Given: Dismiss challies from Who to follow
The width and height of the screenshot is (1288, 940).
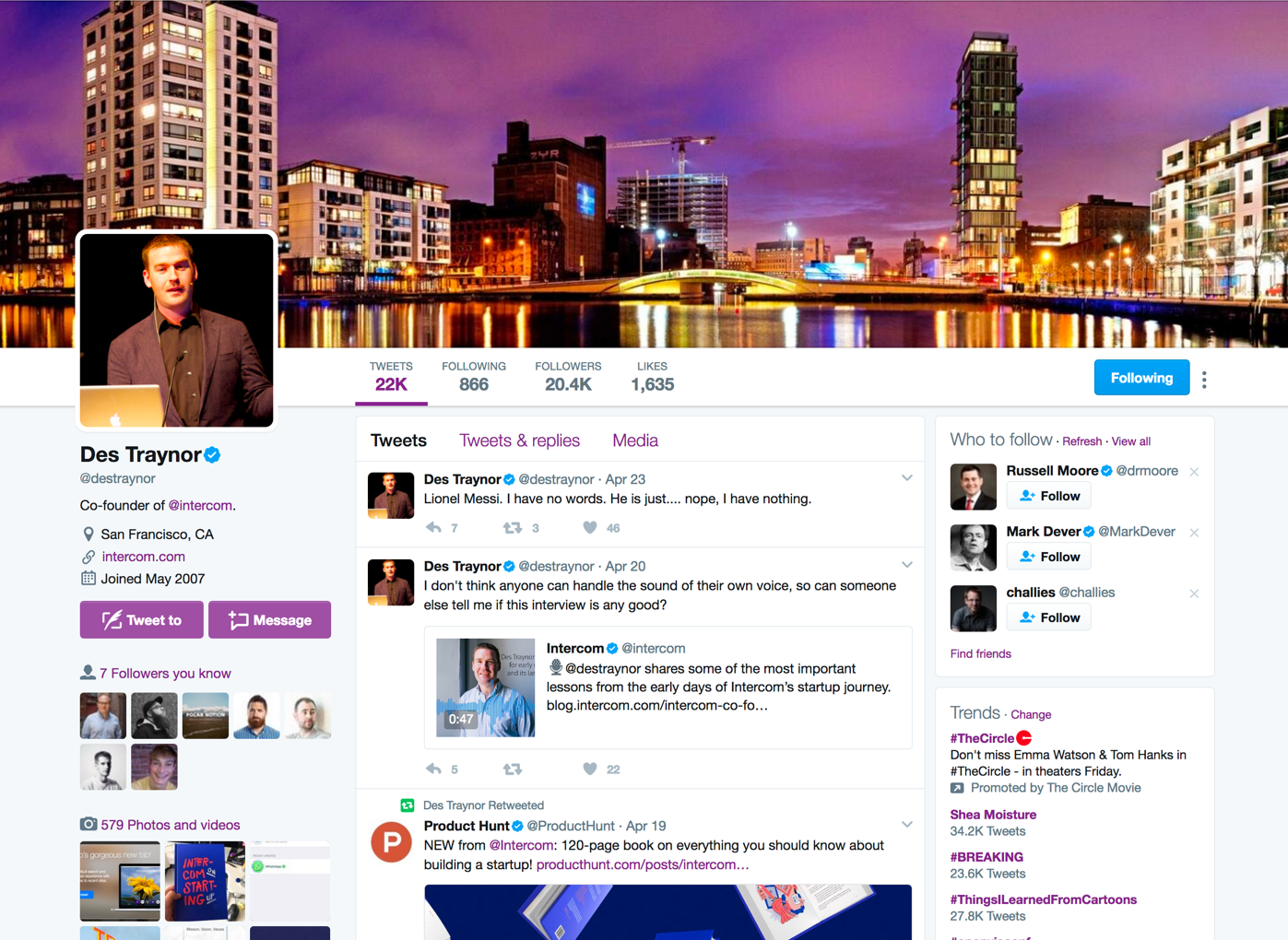Looking at the screenshot, I should click(x=1194, y=593).
